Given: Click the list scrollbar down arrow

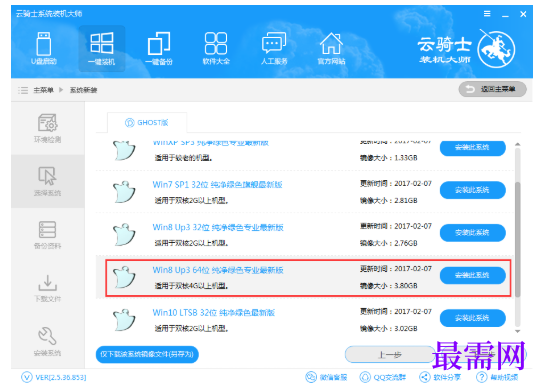Looking at the screenshot, I should pyautogui.click(x=517, y=331).
